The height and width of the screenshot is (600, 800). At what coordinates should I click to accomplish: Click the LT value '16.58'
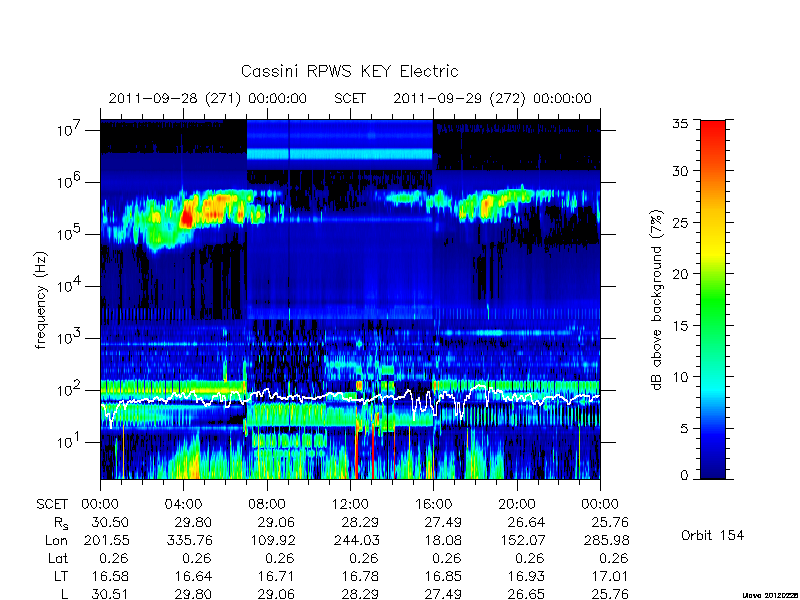[110, 576]
